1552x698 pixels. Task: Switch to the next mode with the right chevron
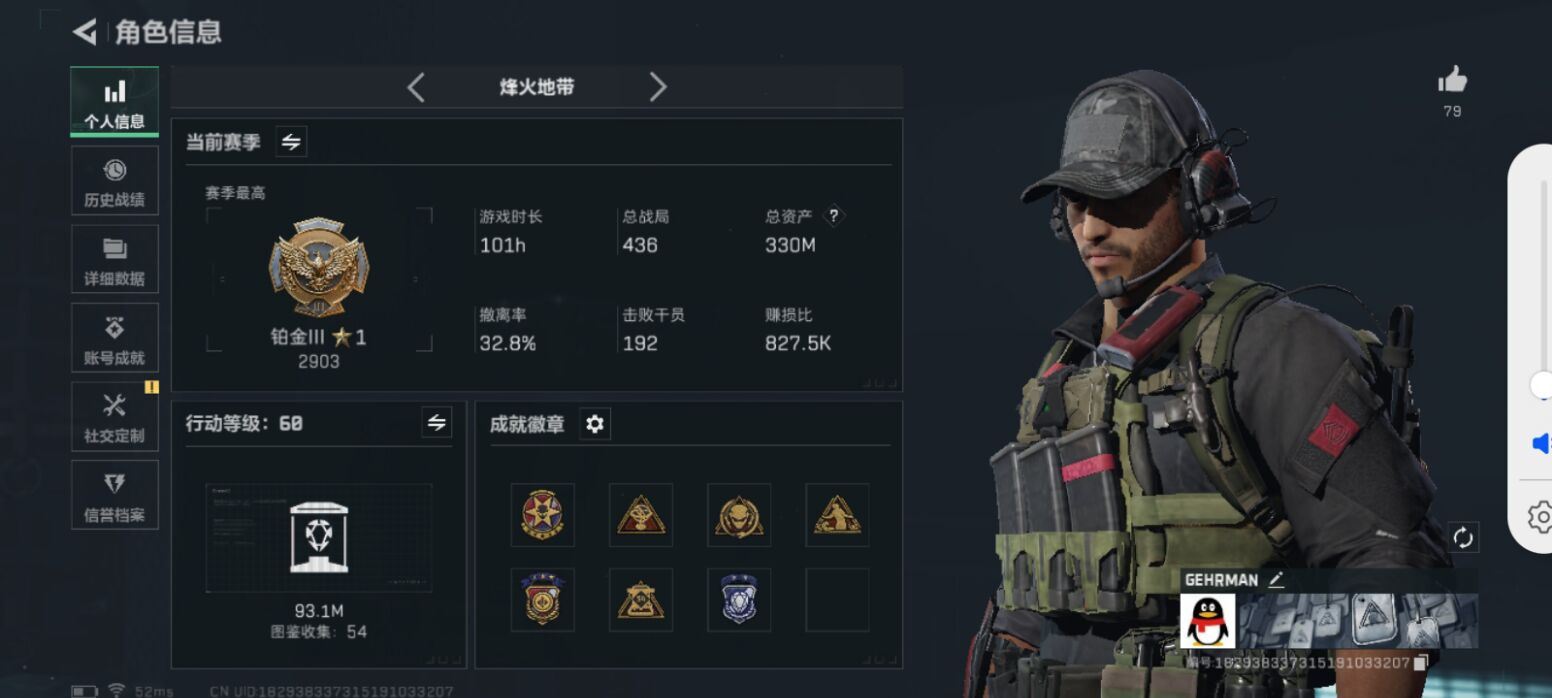(x=657, y=87)
